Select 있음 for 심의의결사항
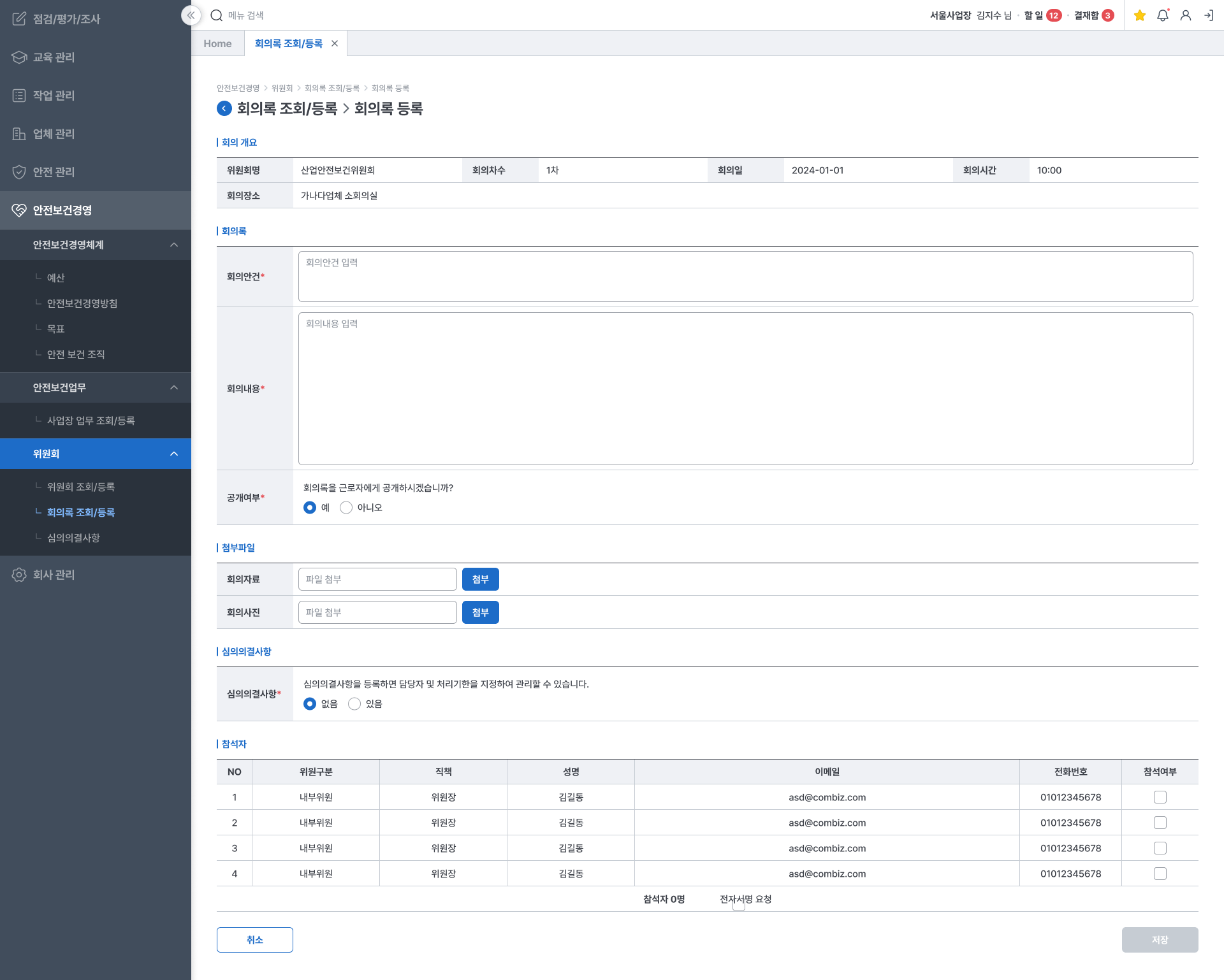Image resolution: width=1224 pixels, height=980 pixels. pyautogui.click(x=354, y=704)
